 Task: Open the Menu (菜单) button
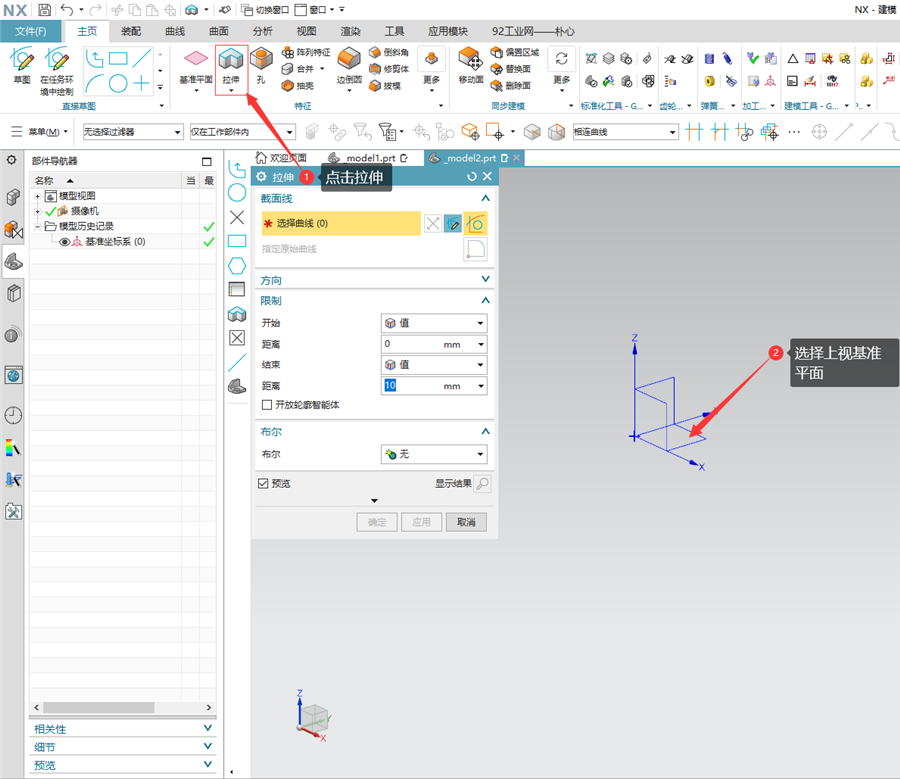click(40, 132)
